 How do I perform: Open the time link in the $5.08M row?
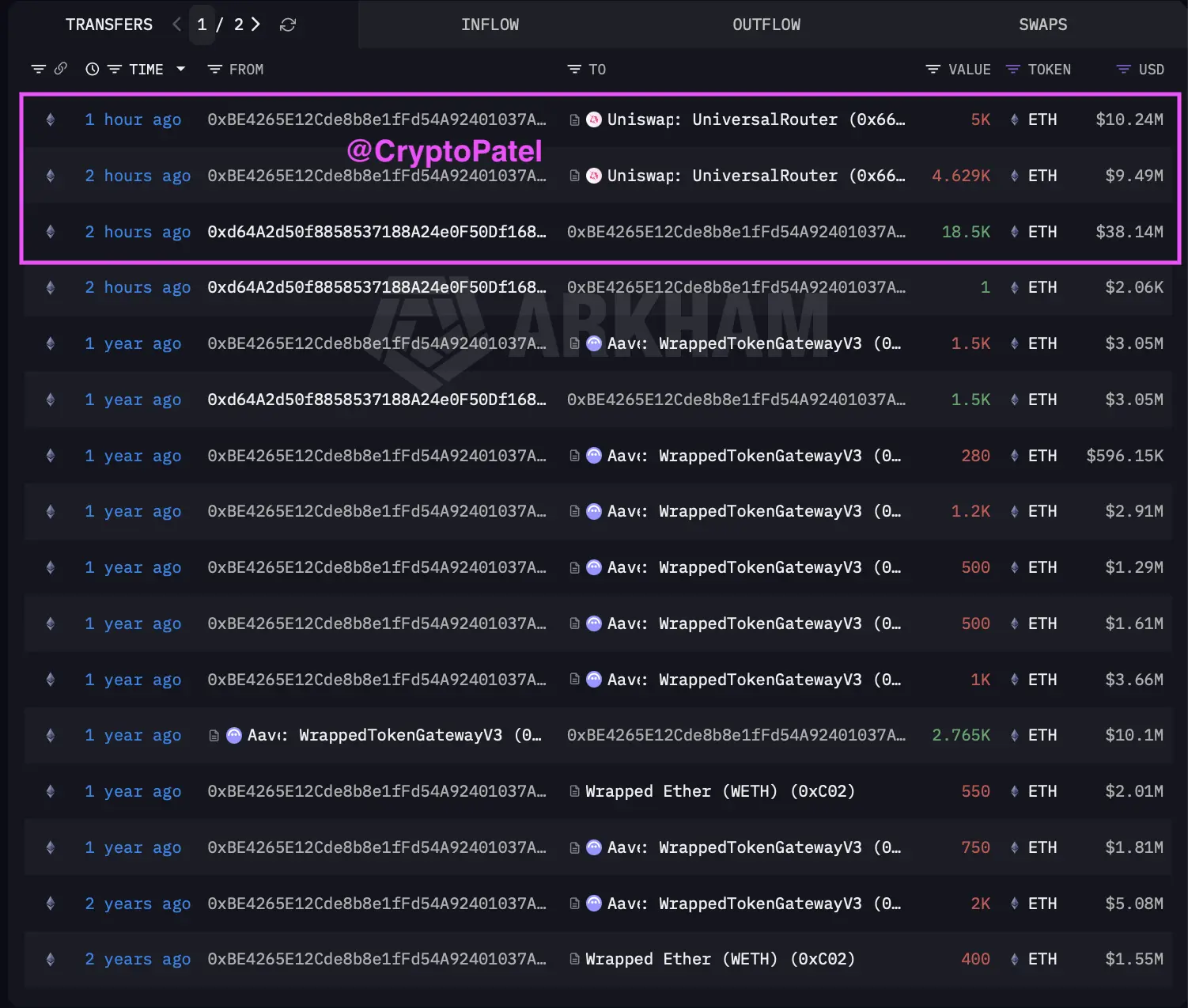tap(138, 904)
